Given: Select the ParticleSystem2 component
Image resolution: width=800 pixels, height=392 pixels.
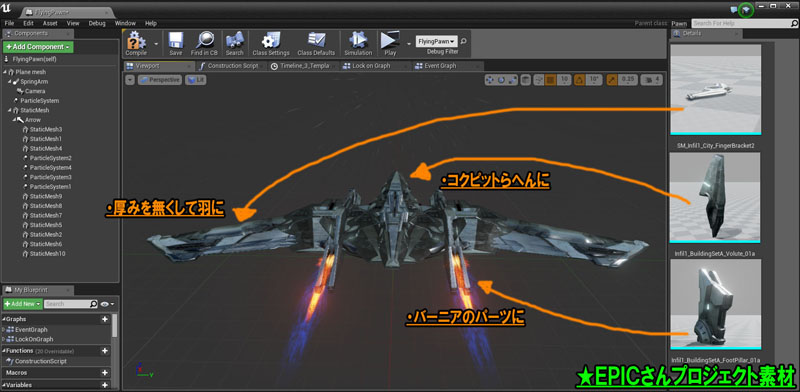Looking at the screenshot, I should [x=50, y=158].
